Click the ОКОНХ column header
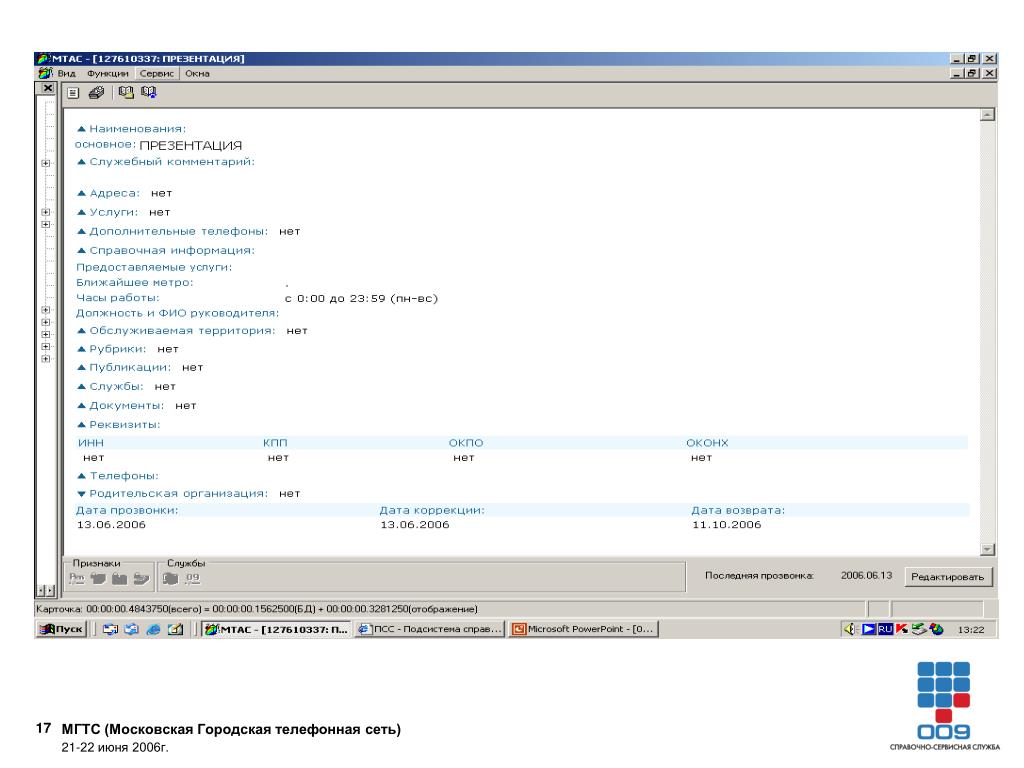The height and width of the screenshot is (768, 1024). [x=707, y=443]
